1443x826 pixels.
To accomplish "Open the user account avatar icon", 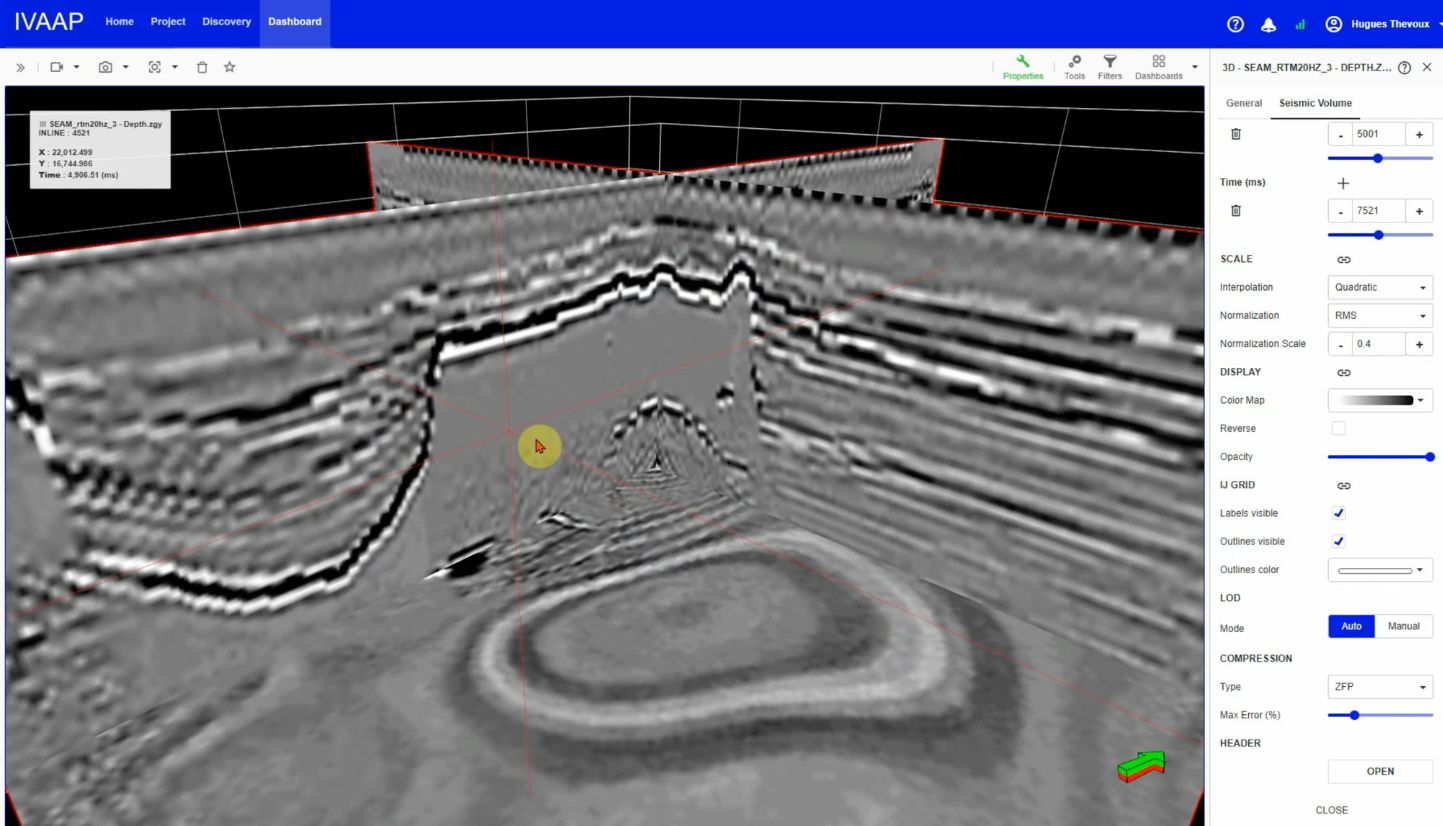I will tap(1333, 24).
